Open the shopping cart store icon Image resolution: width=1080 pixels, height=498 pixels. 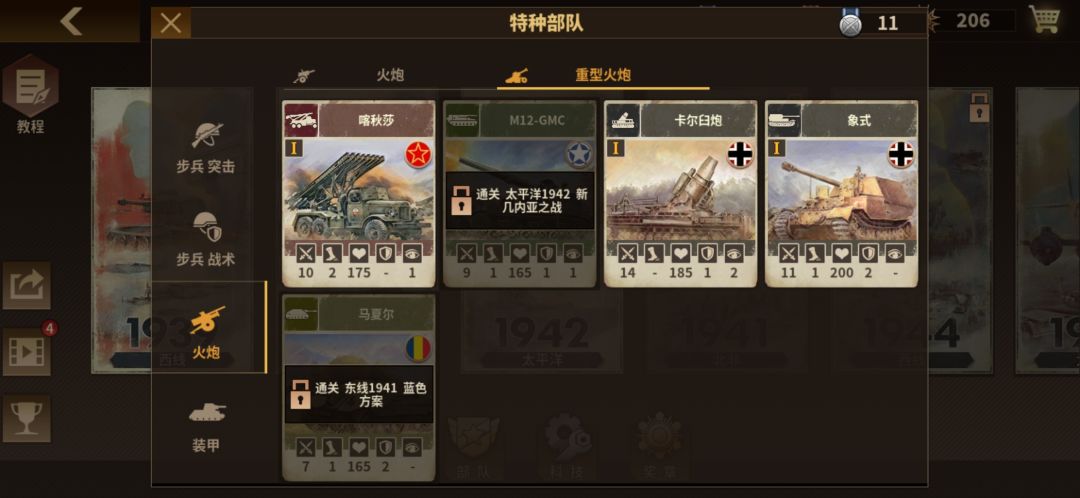[1044, 19]
